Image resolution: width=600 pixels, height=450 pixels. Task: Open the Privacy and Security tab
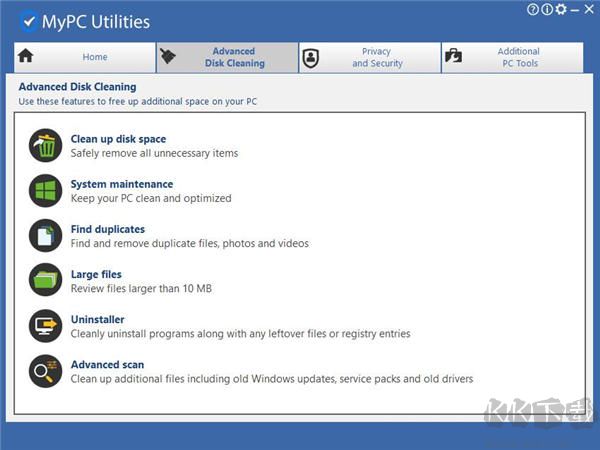point(370,57)
